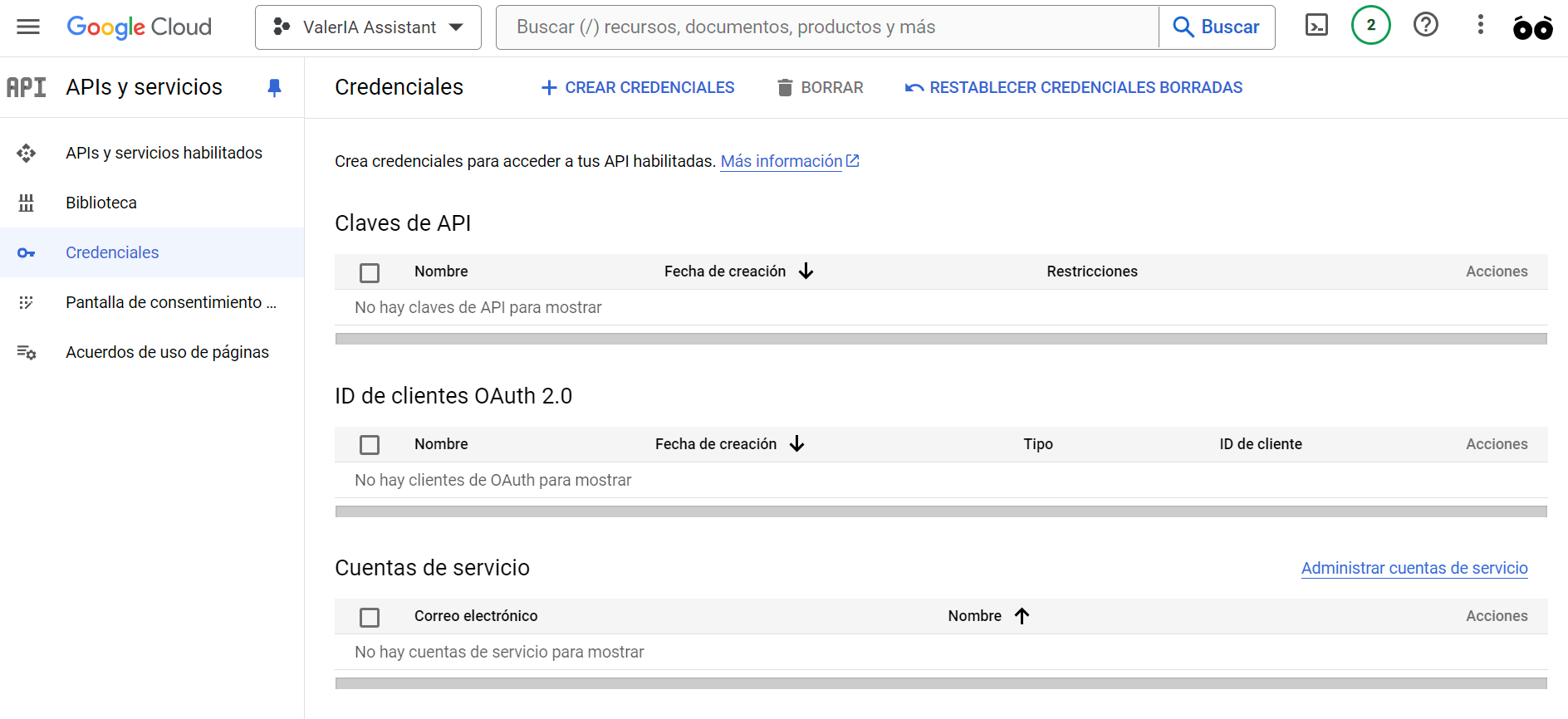Click sort arrow in Claves de API Fecha de creación
Viewport: 1568px width, 719px height.
pyautogui.click(x=806, y=271)
